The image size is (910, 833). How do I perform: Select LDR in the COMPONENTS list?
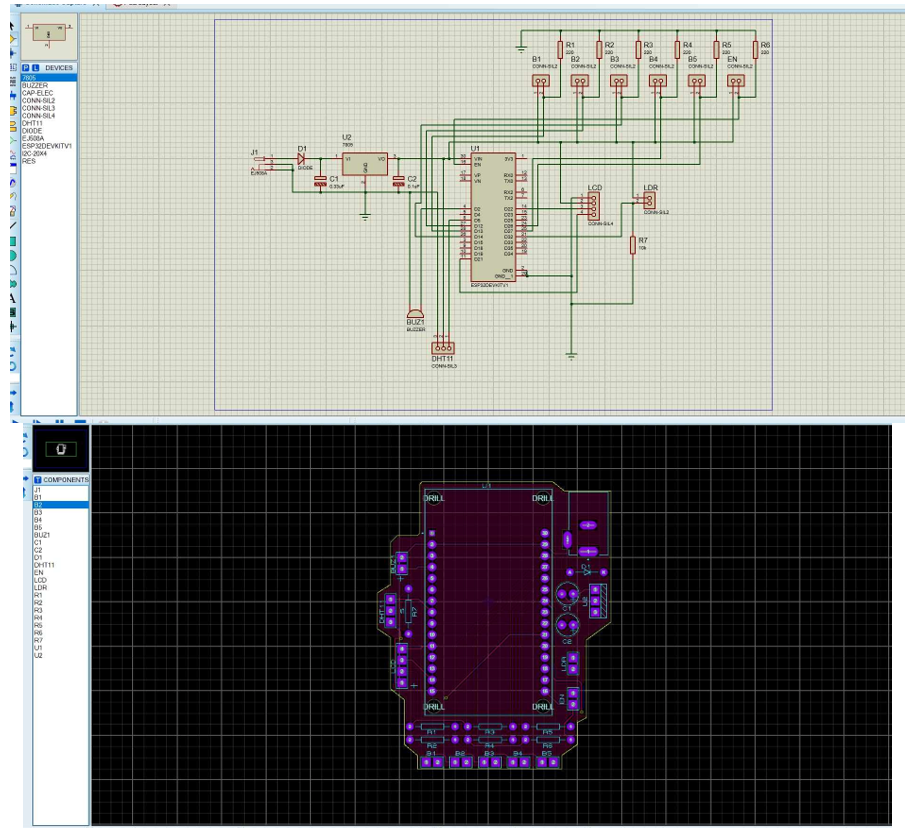tap(39, 587)
